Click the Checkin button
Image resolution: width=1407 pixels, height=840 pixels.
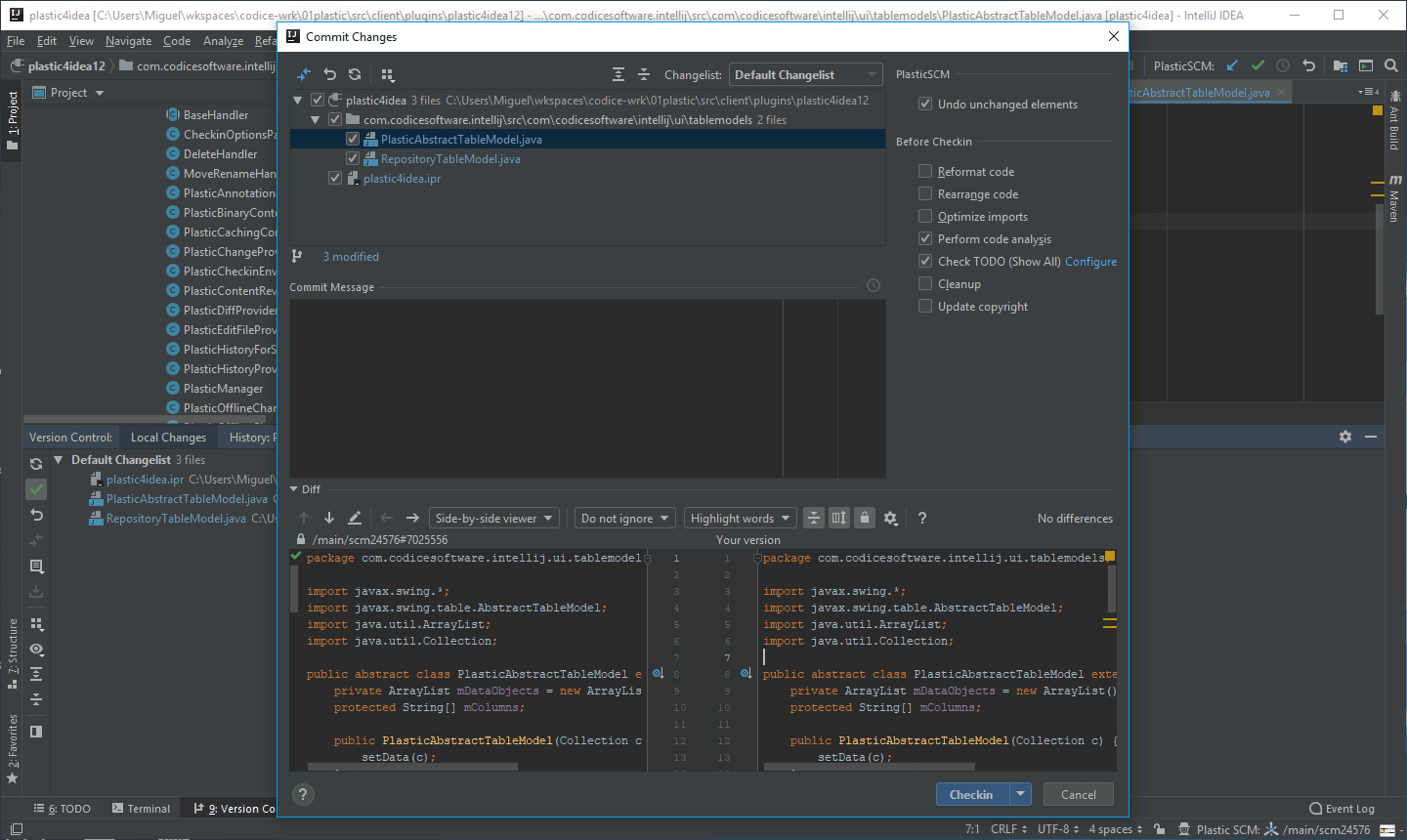tap(970, 794)
